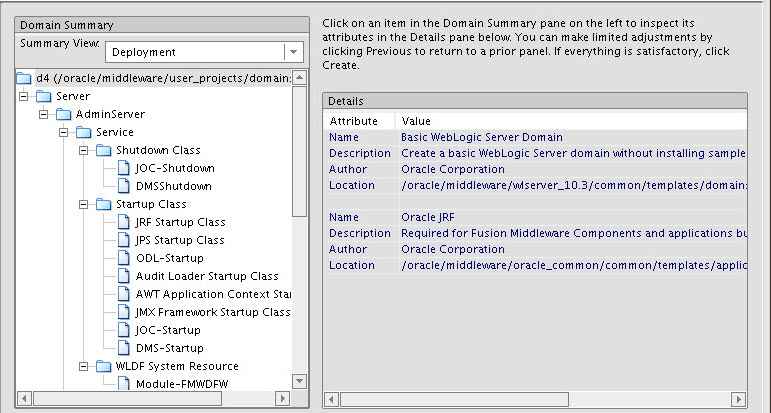Image resolution: width=771 pixels, height=413 pixels.
Task: Click the domain tree vertical scrollbar down arrow
Action: [x=299, y=381]
